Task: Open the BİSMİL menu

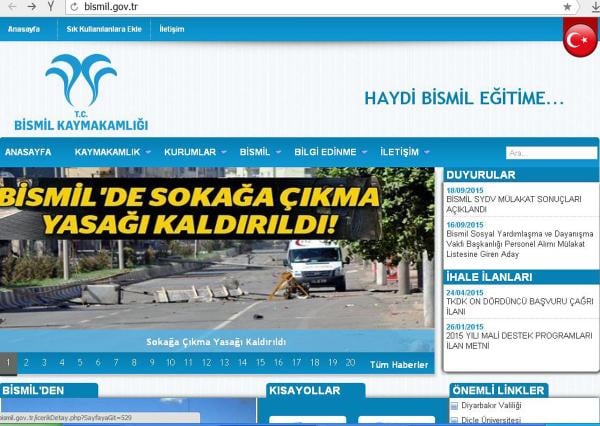Action: coord(255,152)
